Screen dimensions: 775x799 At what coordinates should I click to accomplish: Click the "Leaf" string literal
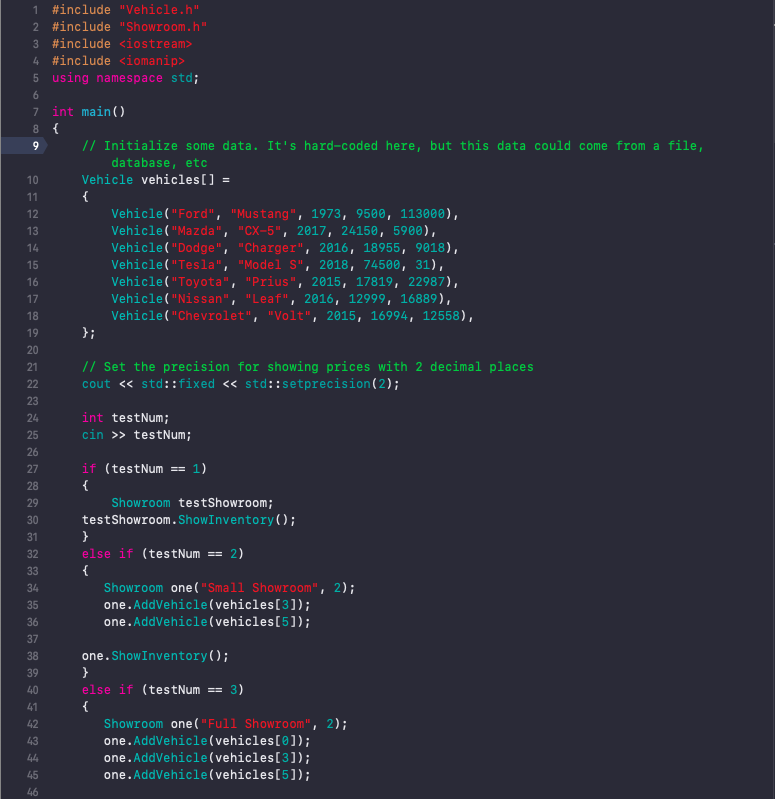pos(266,299)
